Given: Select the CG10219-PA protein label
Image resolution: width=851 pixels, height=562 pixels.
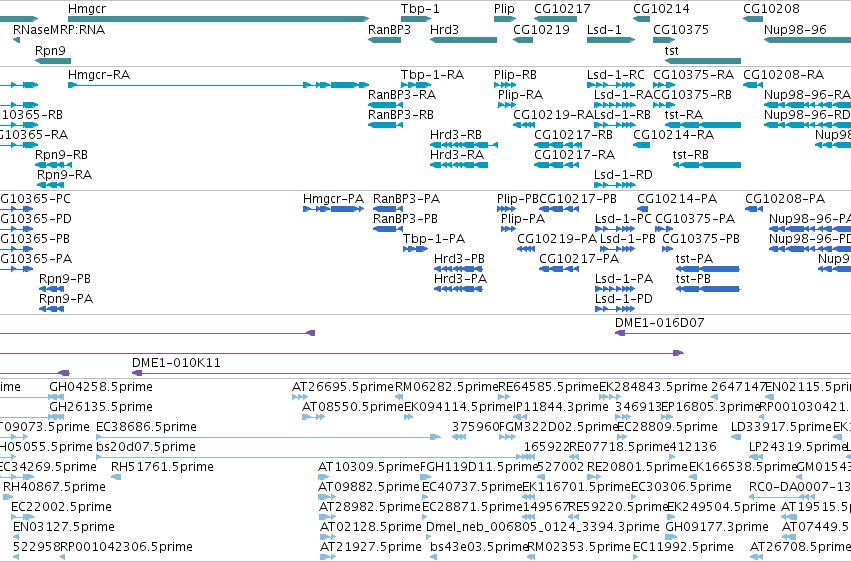Looking at the screenshot, I should coord(556,239).
